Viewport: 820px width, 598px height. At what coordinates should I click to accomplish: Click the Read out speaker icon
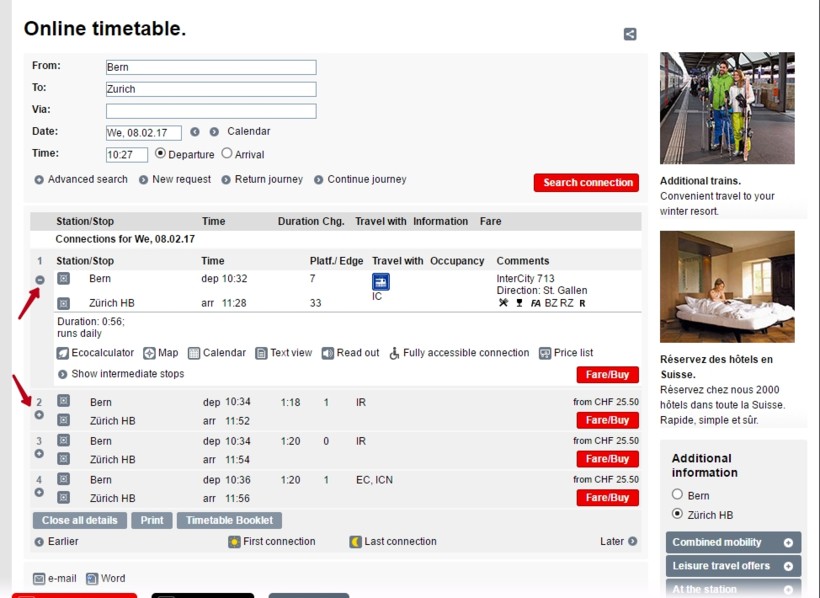(327, 353)
